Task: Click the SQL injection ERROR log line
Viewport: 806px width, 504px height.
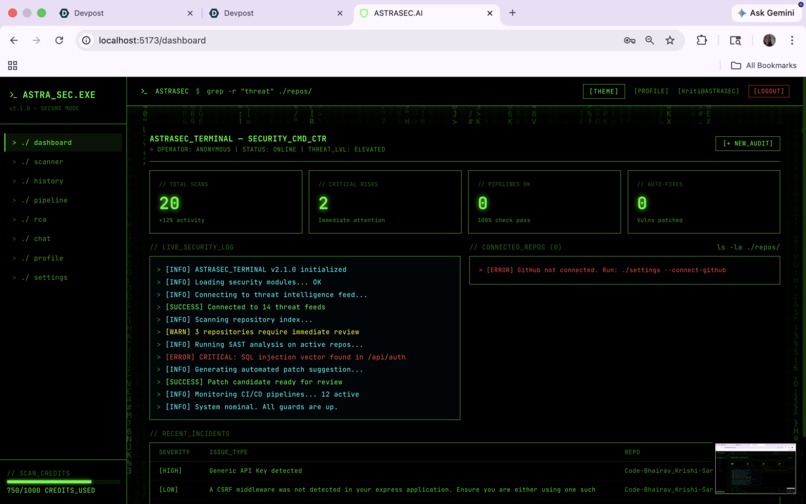Action: pyautogui.click(x=281, y=357)
